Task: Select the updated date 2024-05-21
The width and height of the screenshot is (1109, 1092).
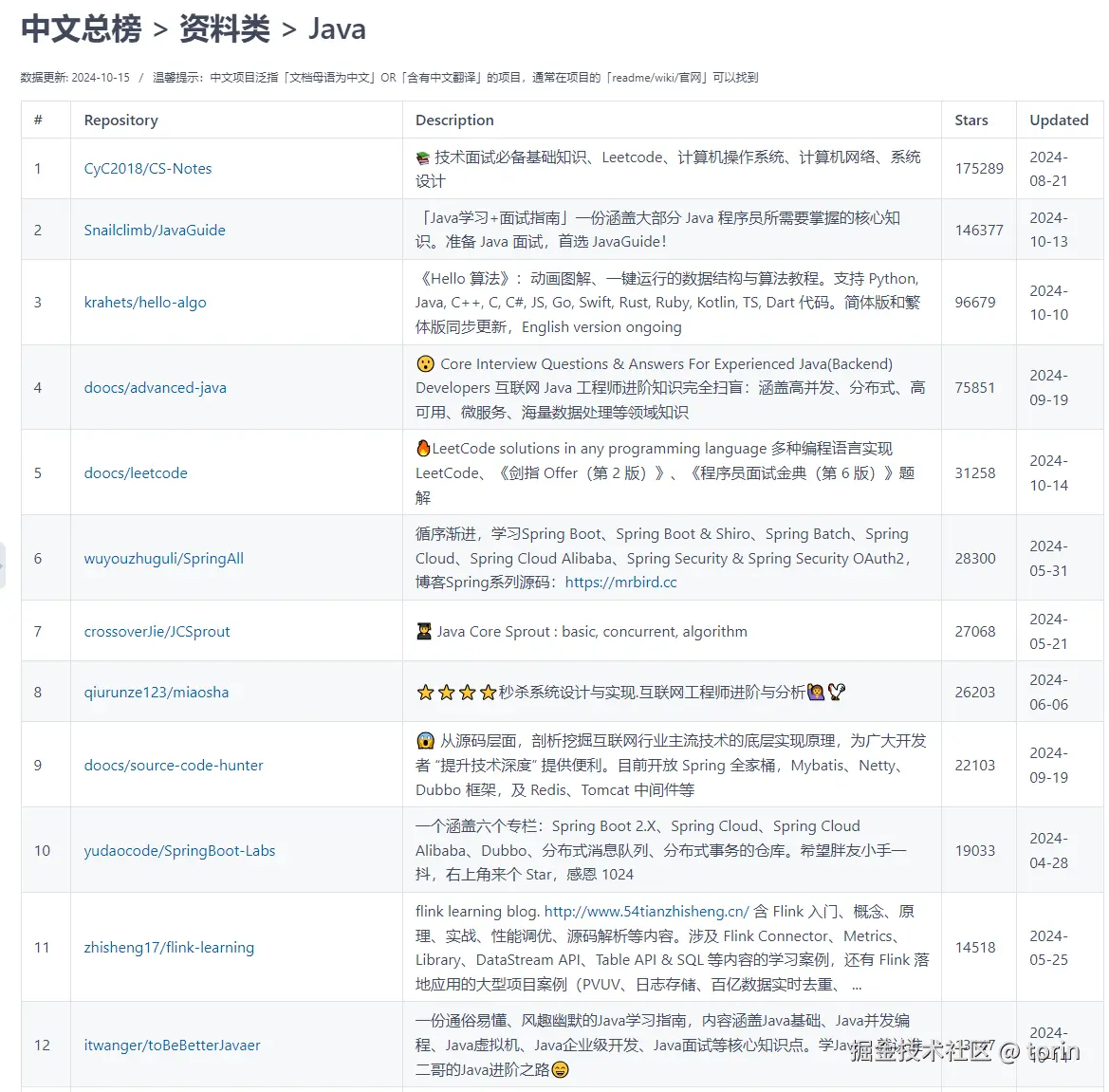Action: (x=1049, y=631)
